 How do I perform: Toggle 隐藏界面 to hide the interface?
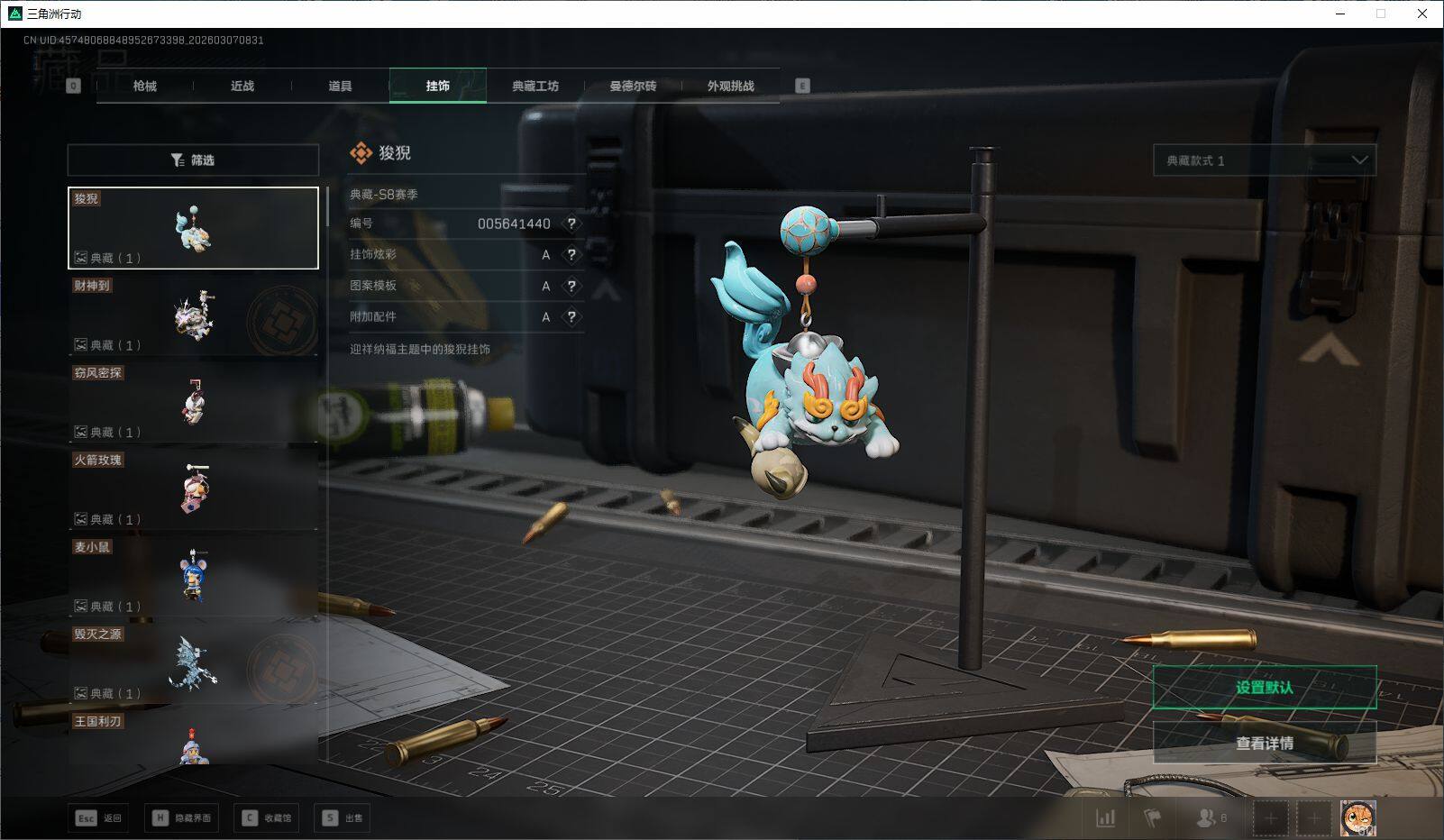click(183, 818)
